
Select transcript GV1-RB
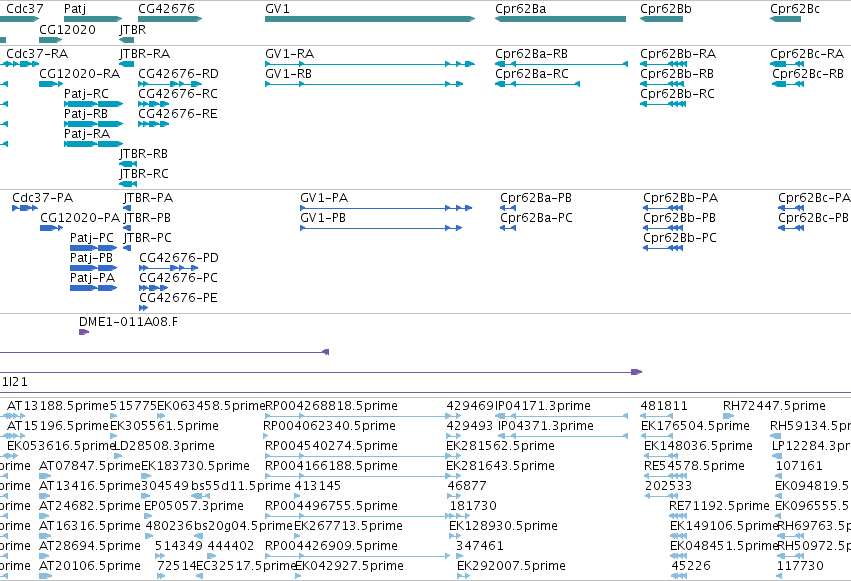(x=364, y=84)
